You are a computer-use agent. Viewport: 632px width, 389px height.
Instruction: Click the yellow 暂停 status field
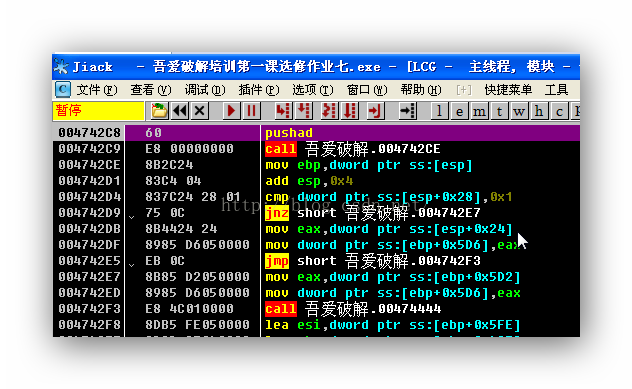coord(98,111)
